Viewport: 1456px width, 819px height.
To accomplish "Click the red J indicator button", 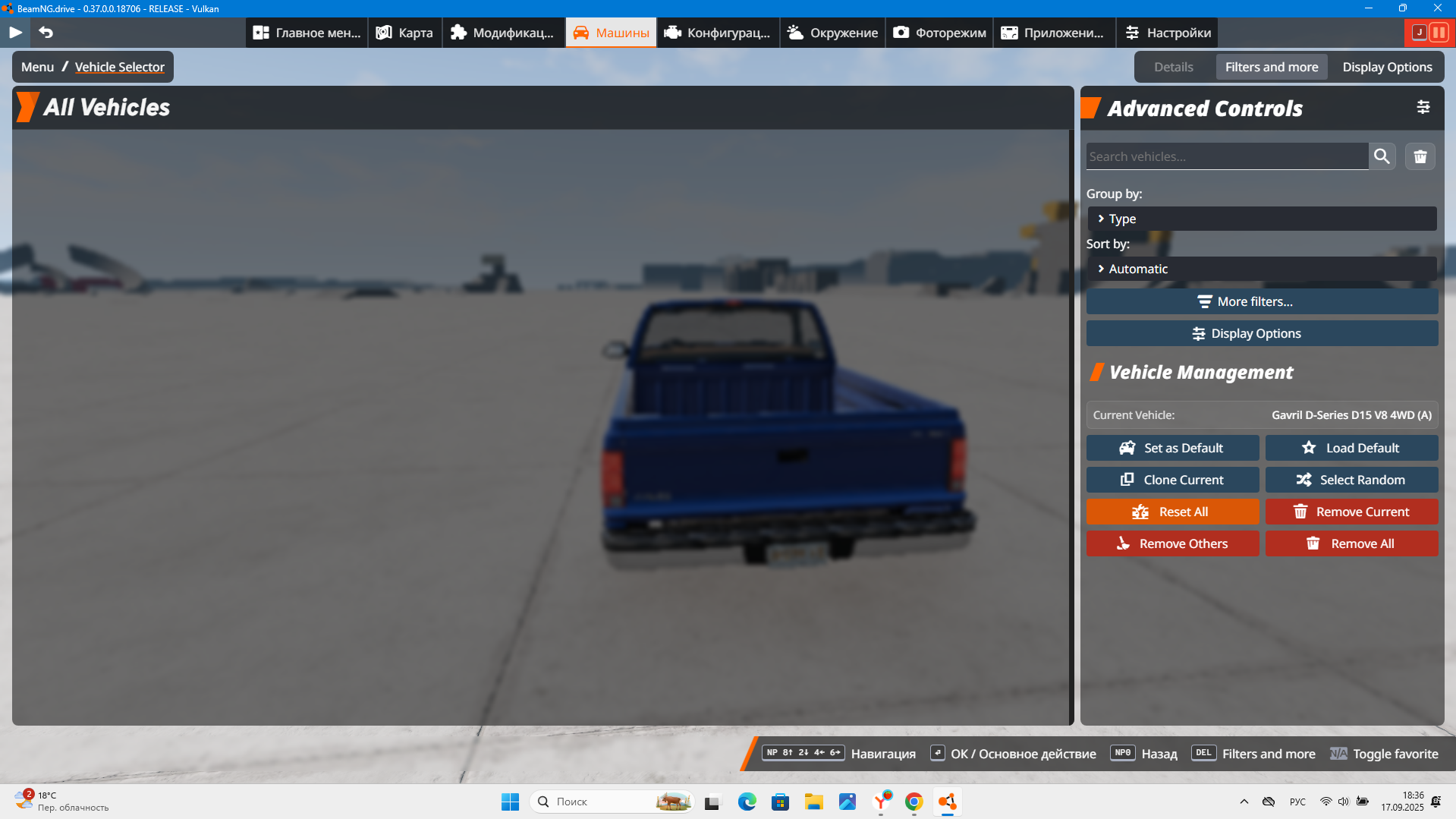I will (1419, 33).
